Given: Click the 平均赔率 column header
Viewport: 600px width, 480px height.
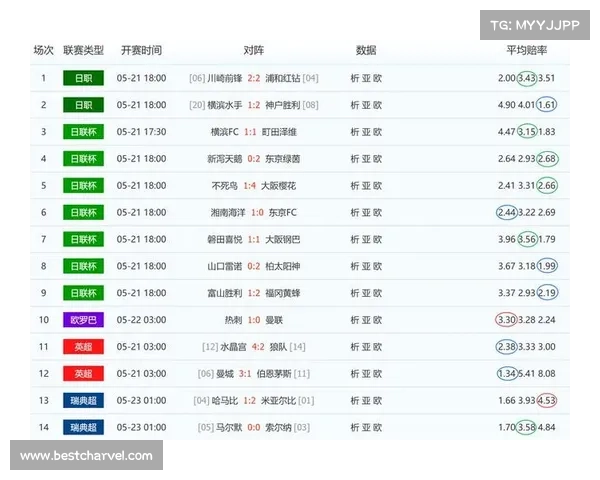Looking at the screenshot, I should pos(527,50).
